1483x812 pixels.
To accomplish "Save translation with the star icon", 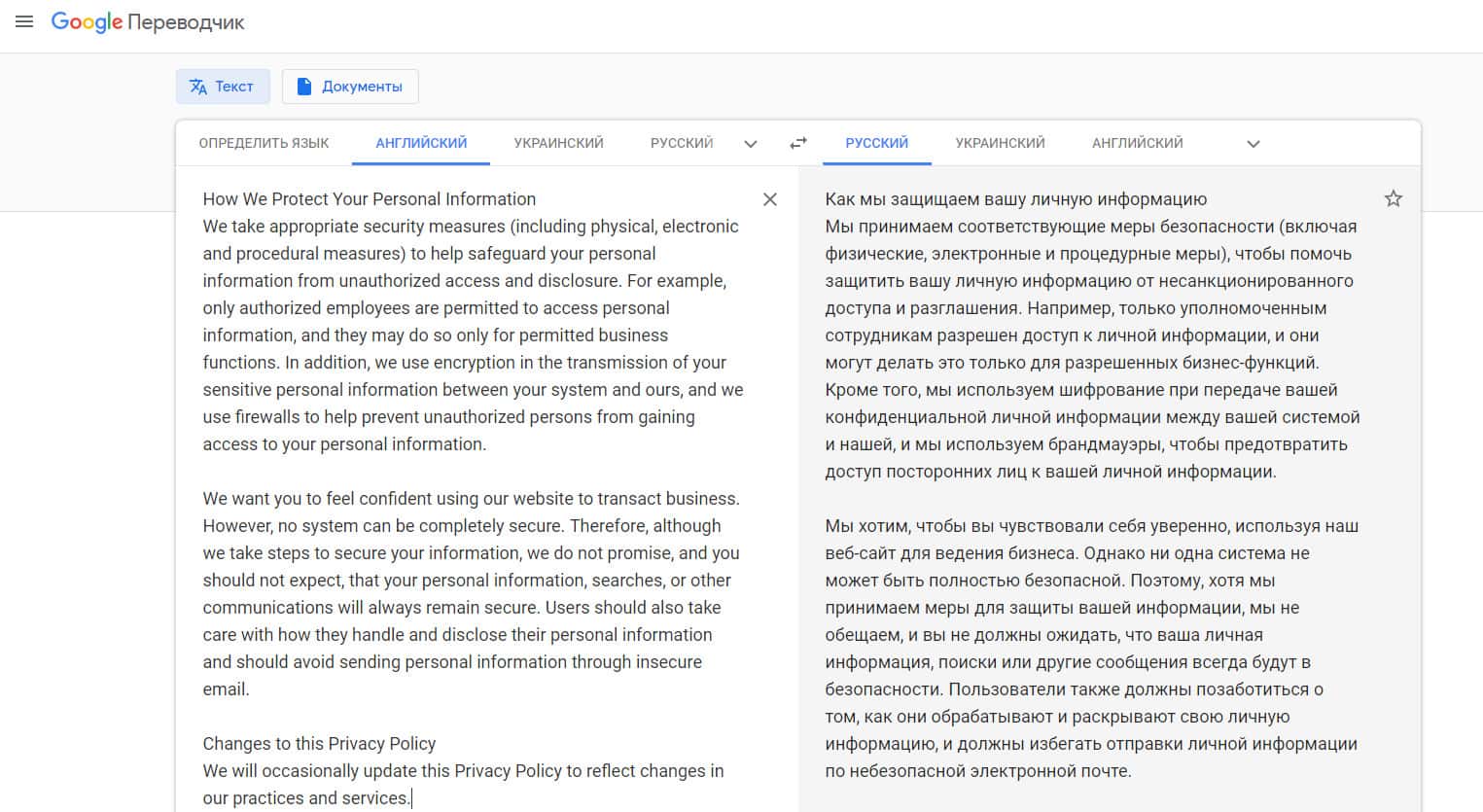I will point(1393,199).
